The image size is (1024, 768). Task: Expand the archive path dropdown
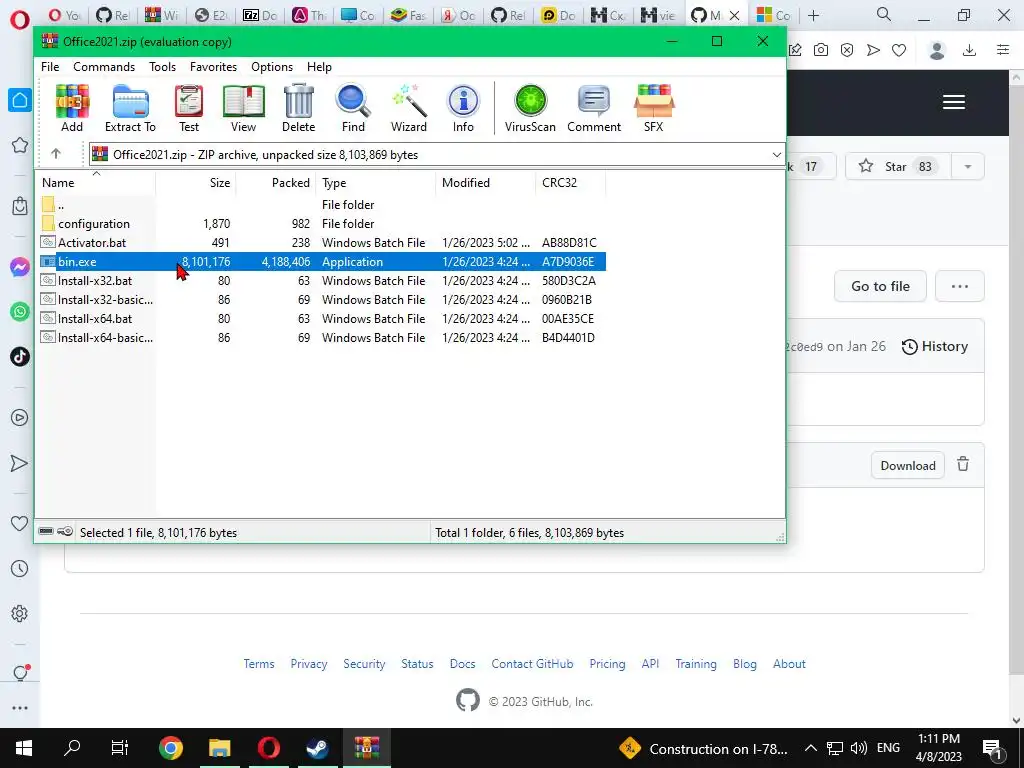[x=776, y=155]
